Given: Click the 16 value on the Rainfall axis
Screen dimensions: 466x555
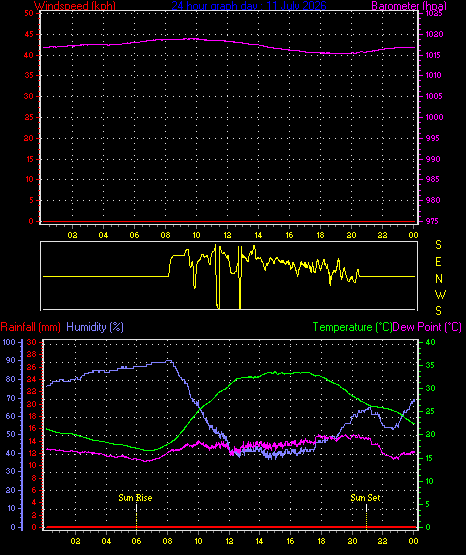Looking at the screenshot, I should click(x=32, y=428).
